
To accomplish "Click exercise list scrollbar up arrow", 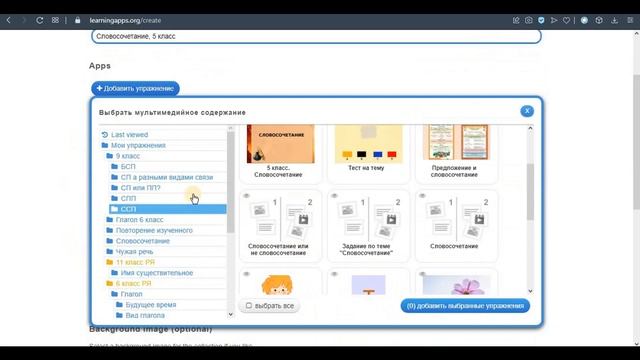I will click(x=530, y=128).
